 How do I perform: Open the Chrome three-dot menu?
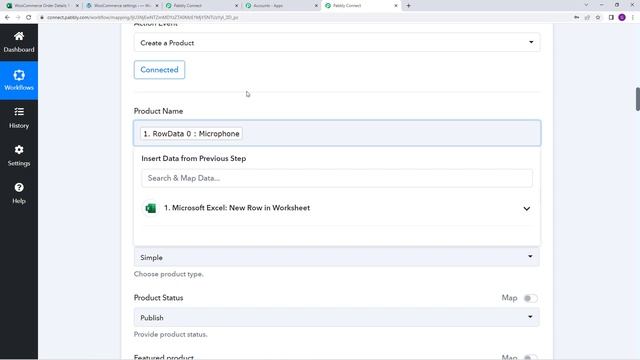pos(633,18)
